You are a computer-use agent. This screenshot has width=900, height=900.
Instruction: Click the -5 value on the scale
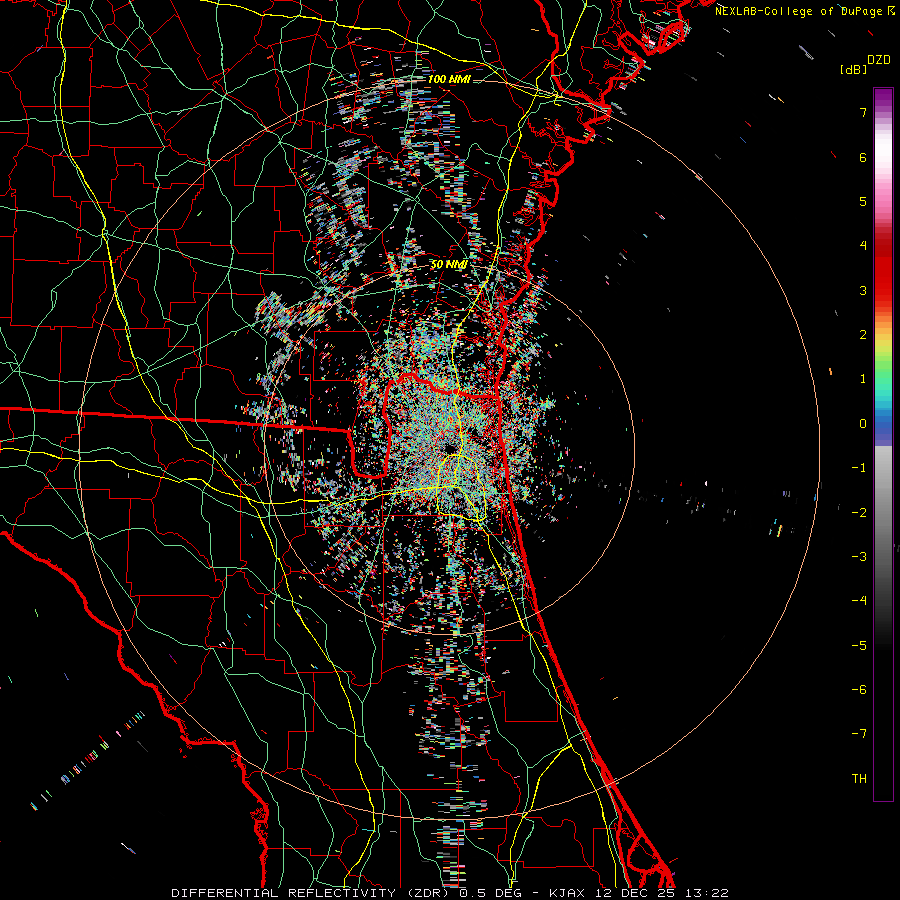[x=859, y=646]
